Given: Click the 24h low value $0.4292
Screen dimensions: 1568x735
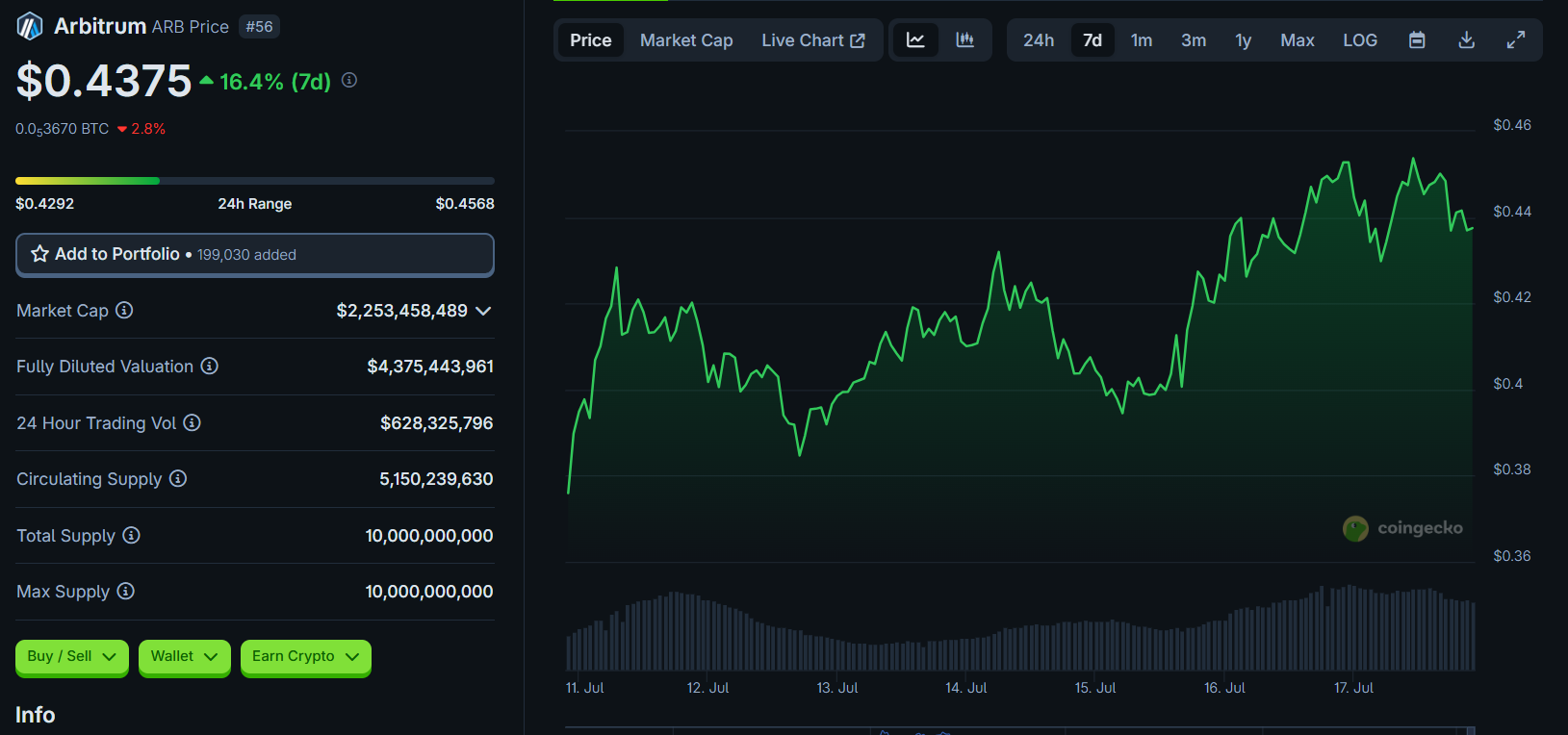Looking at the screenshot, I should [44, 204].
